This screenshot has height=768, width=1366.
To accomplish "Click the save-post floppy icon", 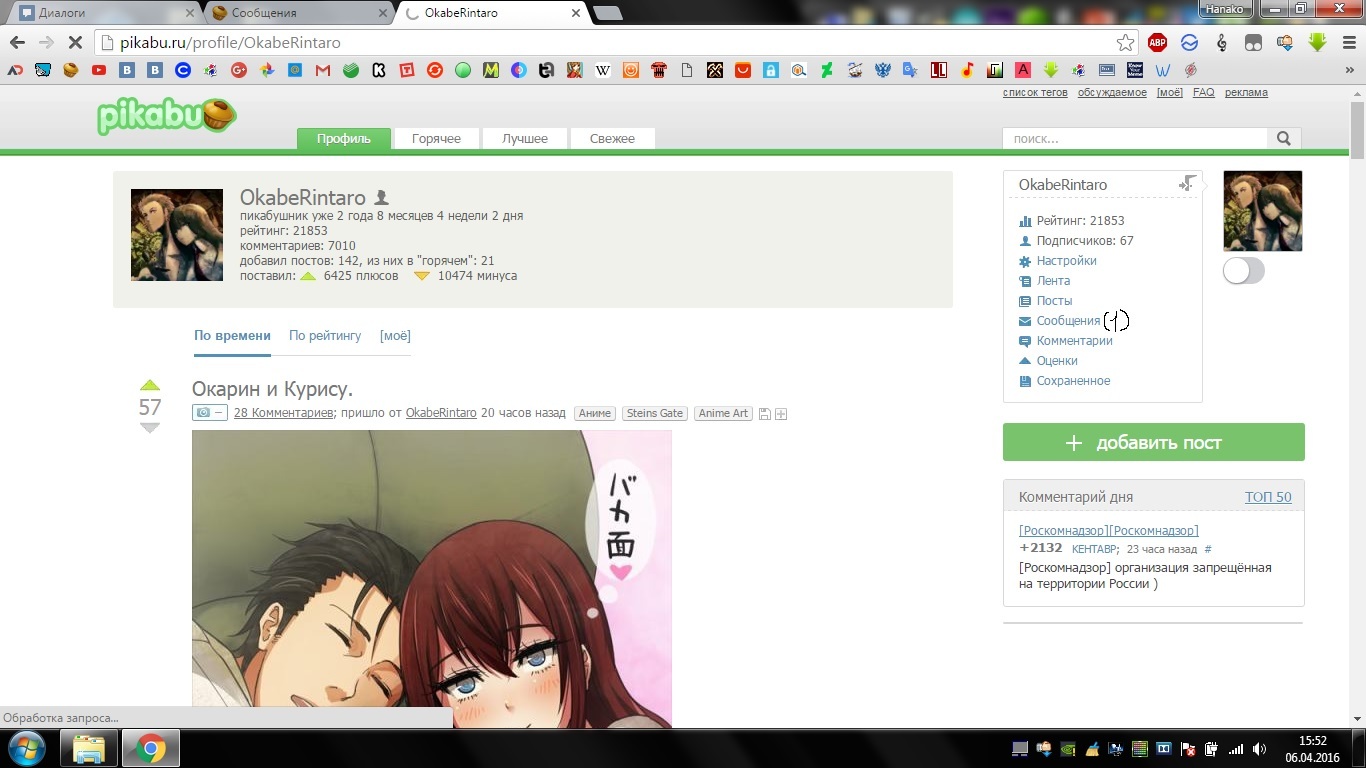I will coord(764,414).
